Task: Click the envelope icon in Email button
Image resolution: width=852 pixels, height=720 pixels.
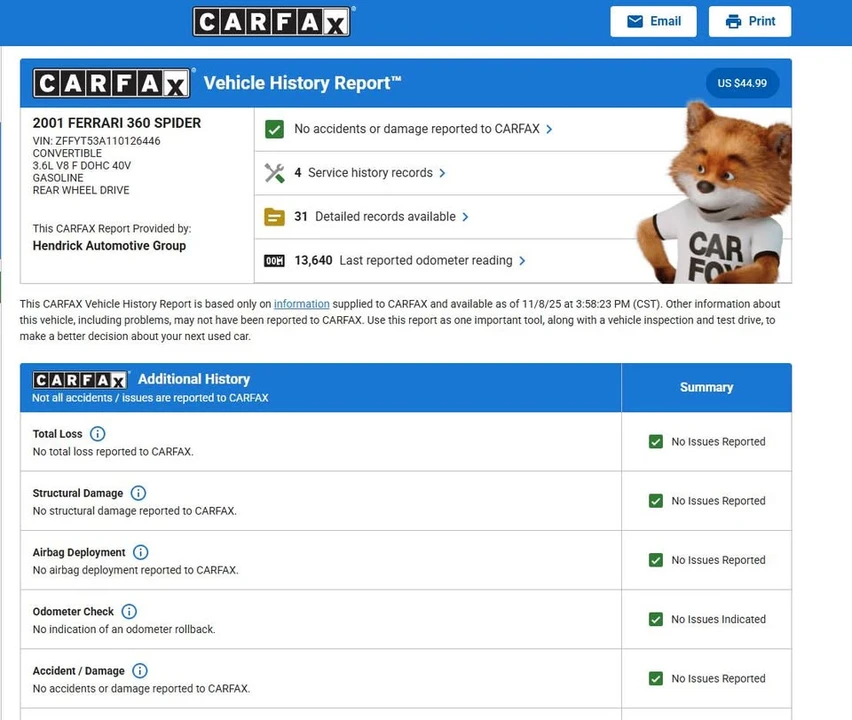Action: click(635, 21)
